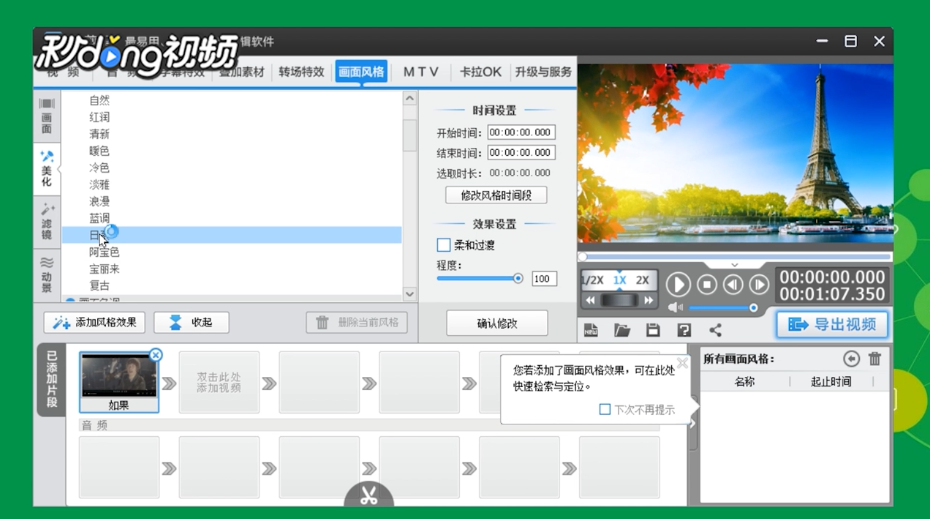Viewport: 930px width, 519px height.
Task: Open the 升级与服务 tab
Action: [x=543, y=72]
